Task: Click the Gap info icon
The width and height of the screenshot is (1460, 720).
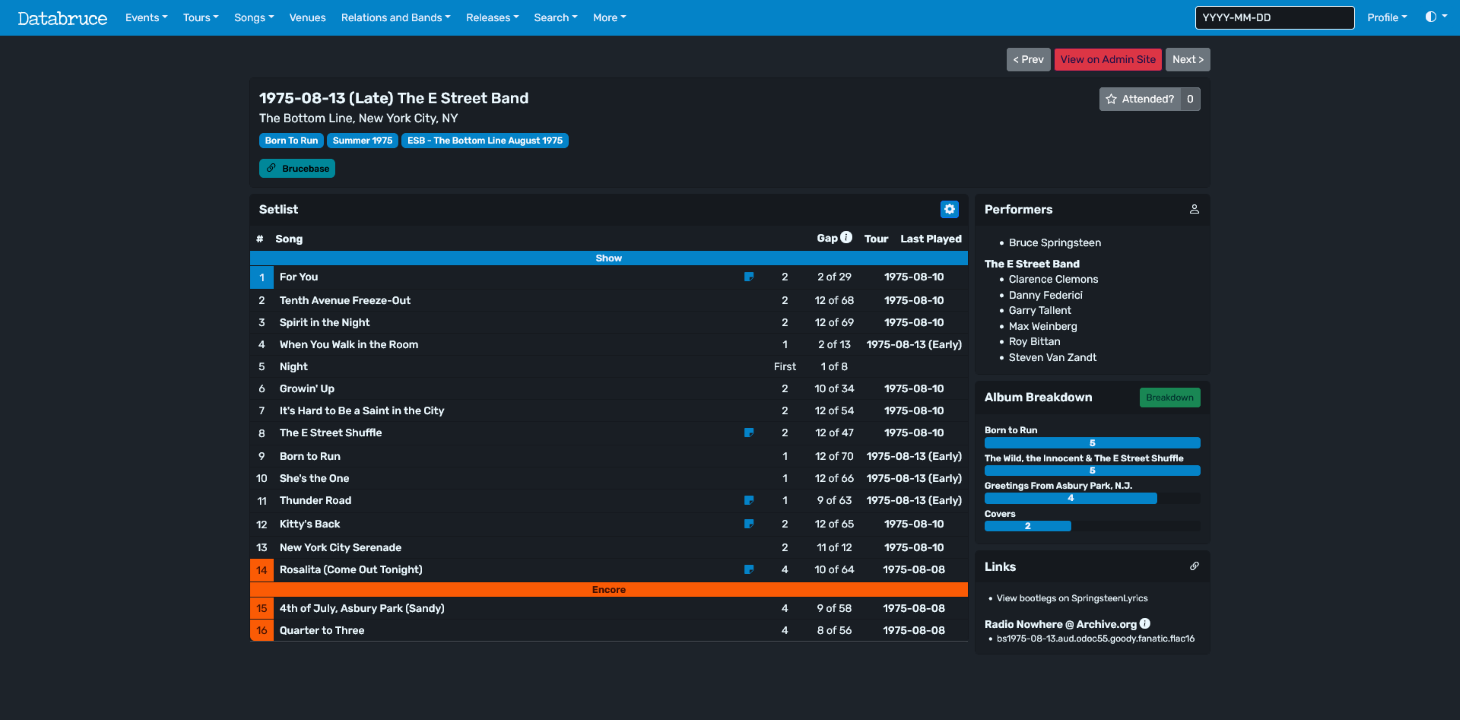Action: [x=846, y=238]
